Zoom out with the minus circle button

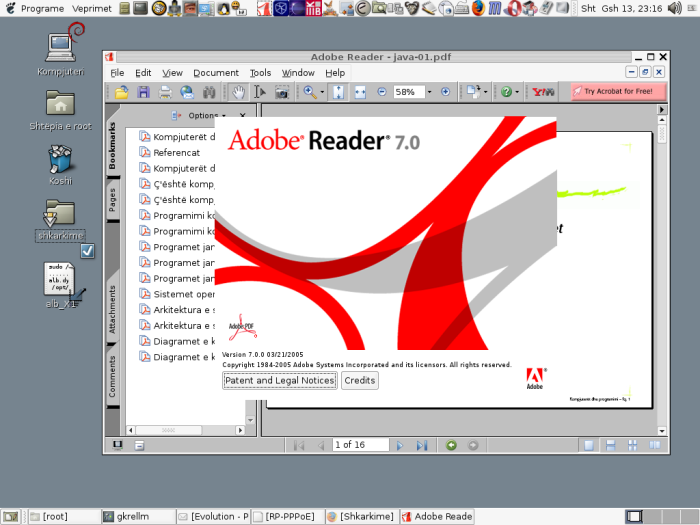(x=382, y=92)
